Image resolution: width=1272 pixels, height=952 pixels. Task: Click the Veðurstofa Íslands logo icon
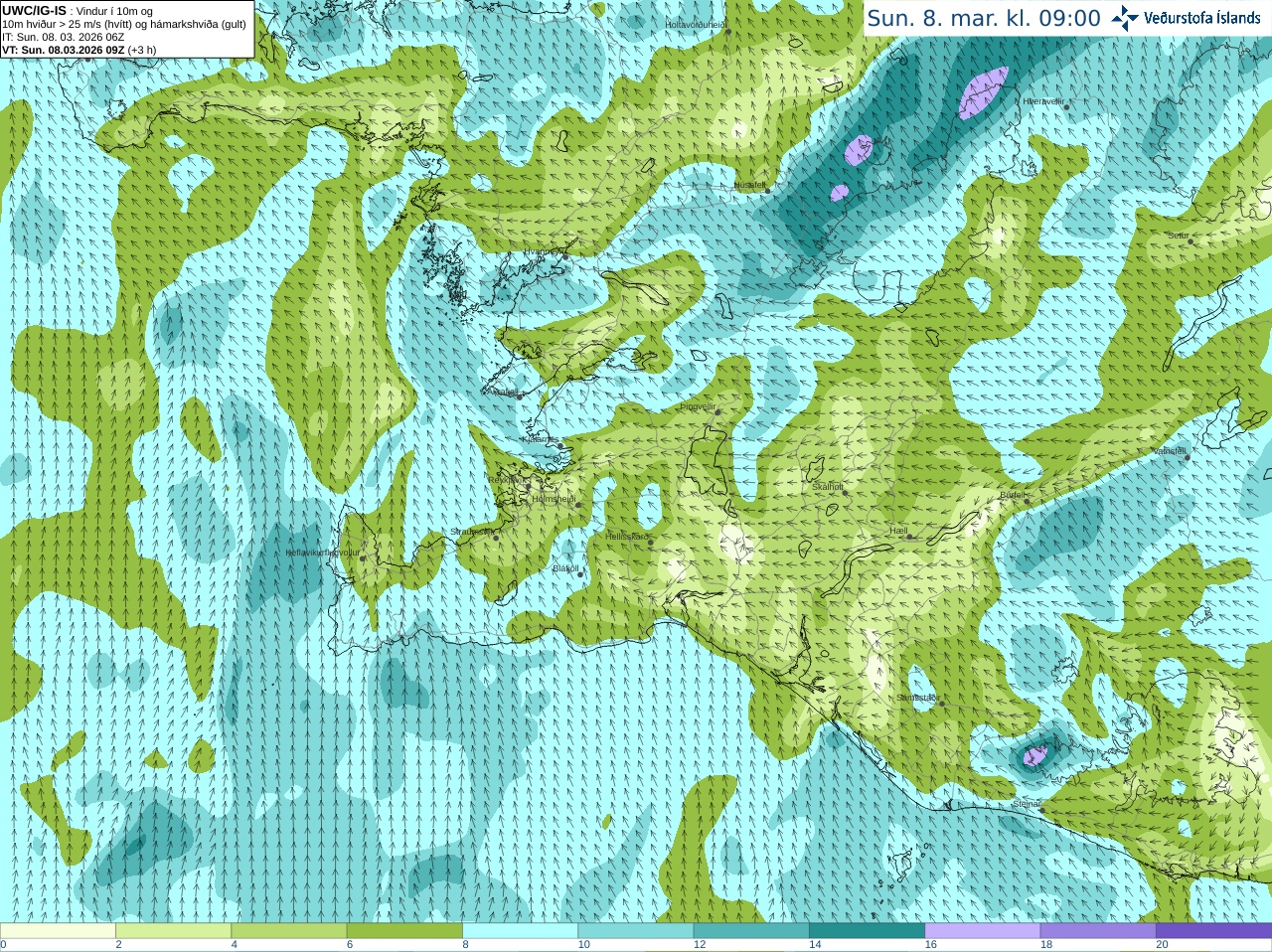pyautogui.click(x=1125, y=18)
